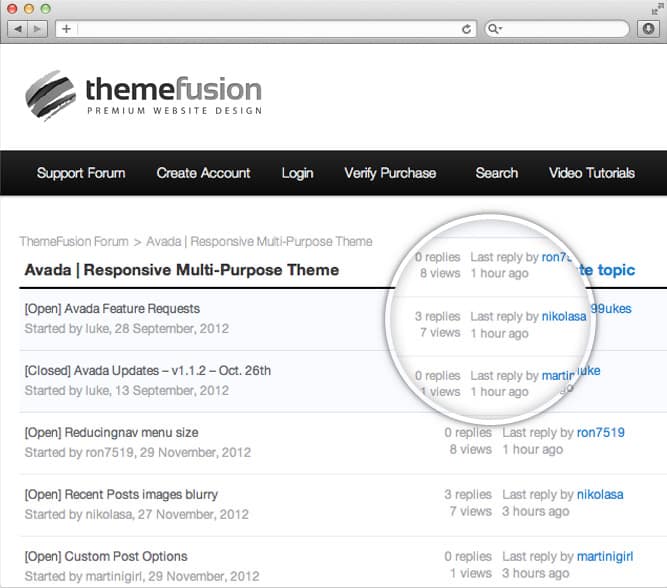Screen dimensions: 667x588
Task: Add bookmark with the plus button
Action: click(66, 29)
